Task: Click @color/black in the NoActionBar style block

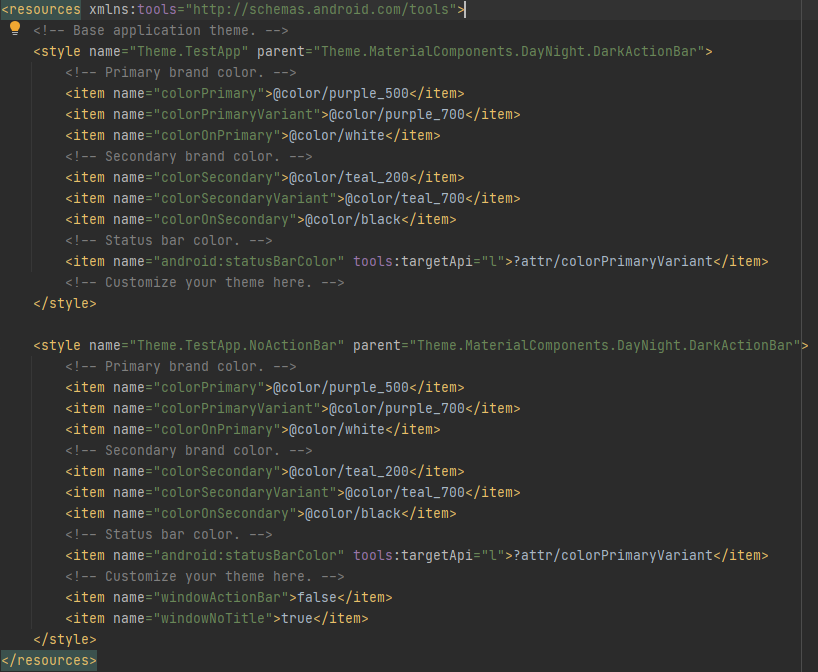Action: 353,513
